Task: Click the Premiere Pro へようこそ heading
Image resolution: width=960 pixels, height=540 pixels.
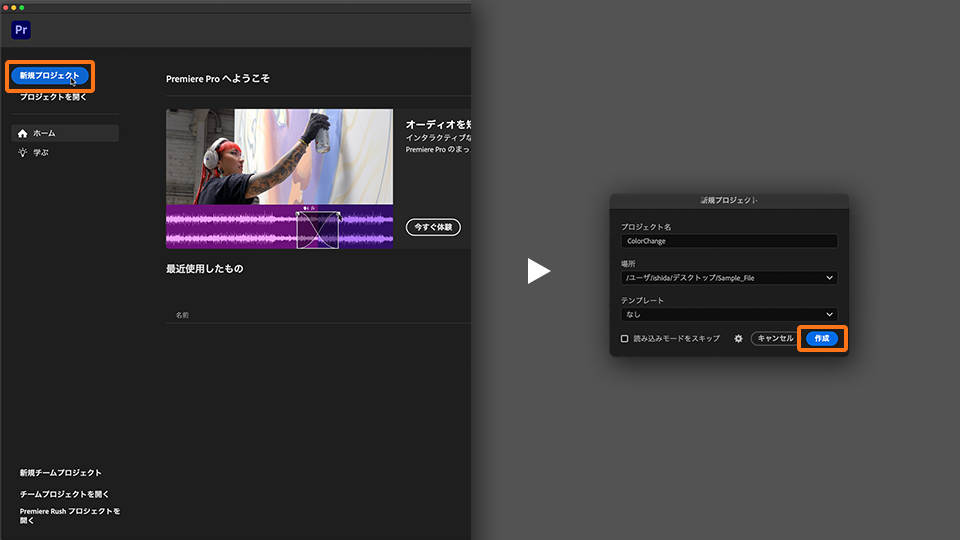Action: (x=217, y=78)
